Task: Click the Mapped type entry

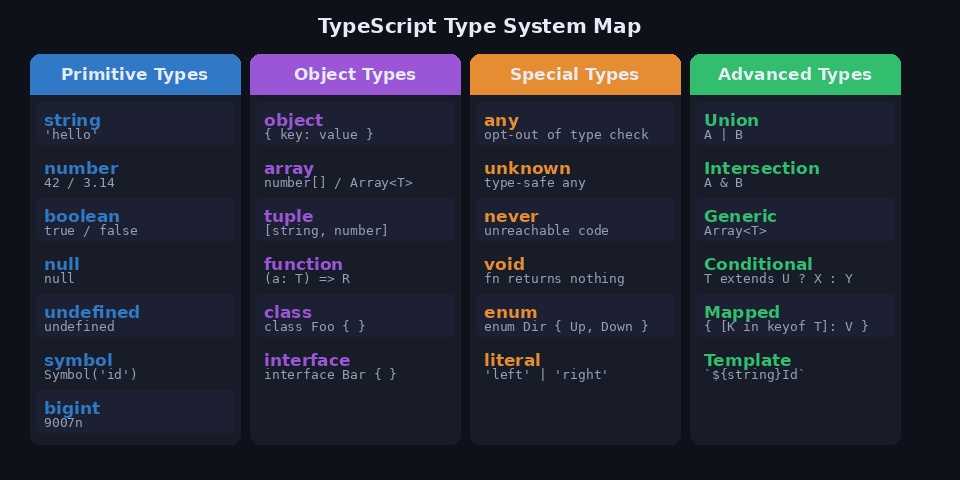Action: 795,317
